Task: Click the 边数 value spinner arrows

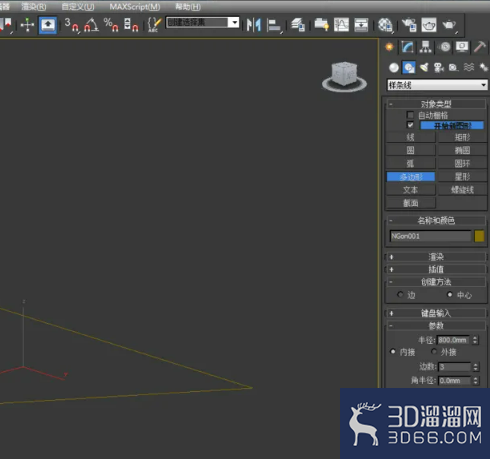Action: coord(475,367)
